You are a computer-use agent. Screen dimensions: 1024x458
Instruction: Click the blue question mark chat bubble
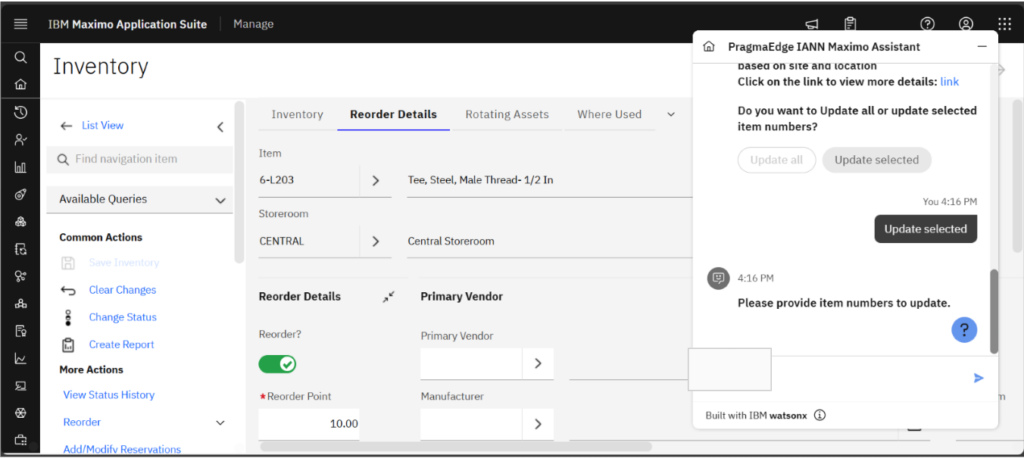[964, 330]
